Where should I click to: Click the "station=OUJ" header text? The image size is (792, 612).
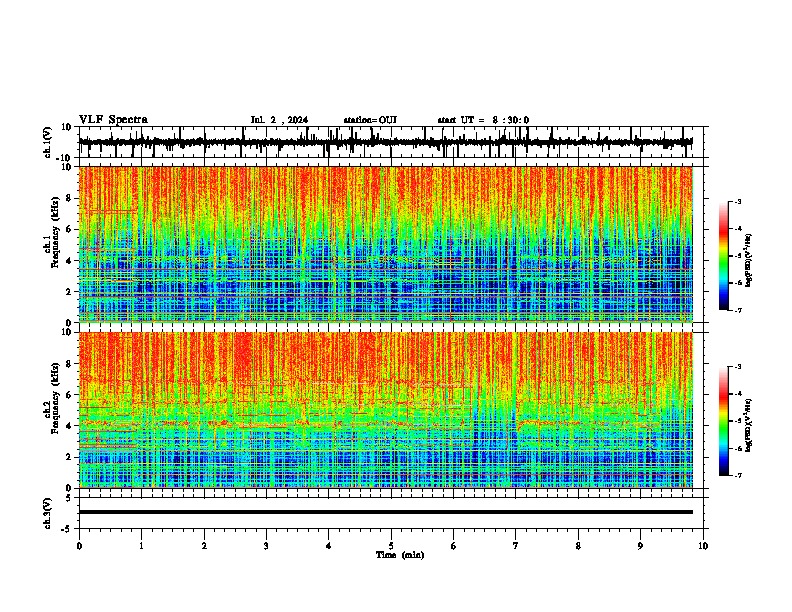click(x=370, y=120)
